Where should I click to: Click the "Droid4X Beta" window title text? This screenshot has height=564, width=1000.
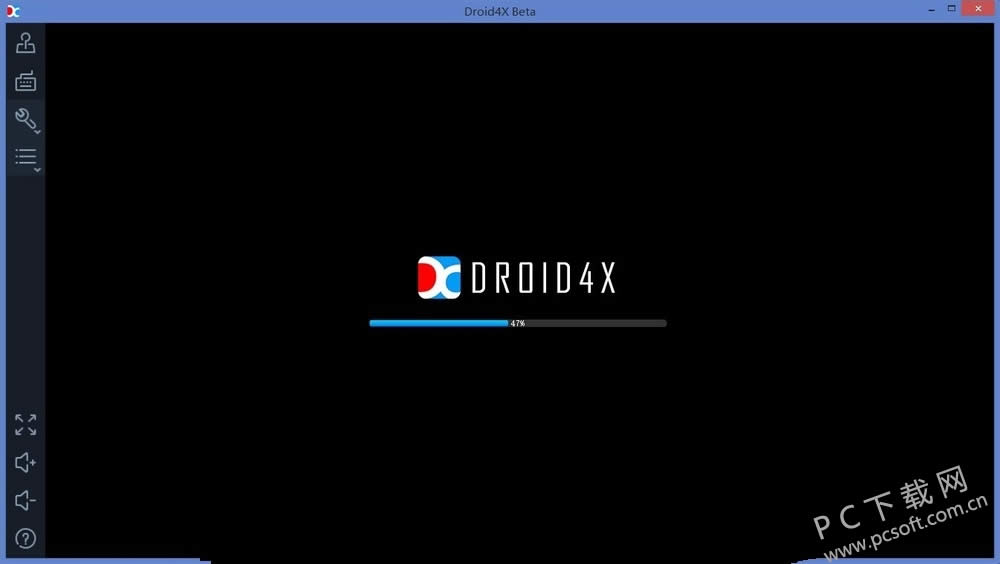502,11
